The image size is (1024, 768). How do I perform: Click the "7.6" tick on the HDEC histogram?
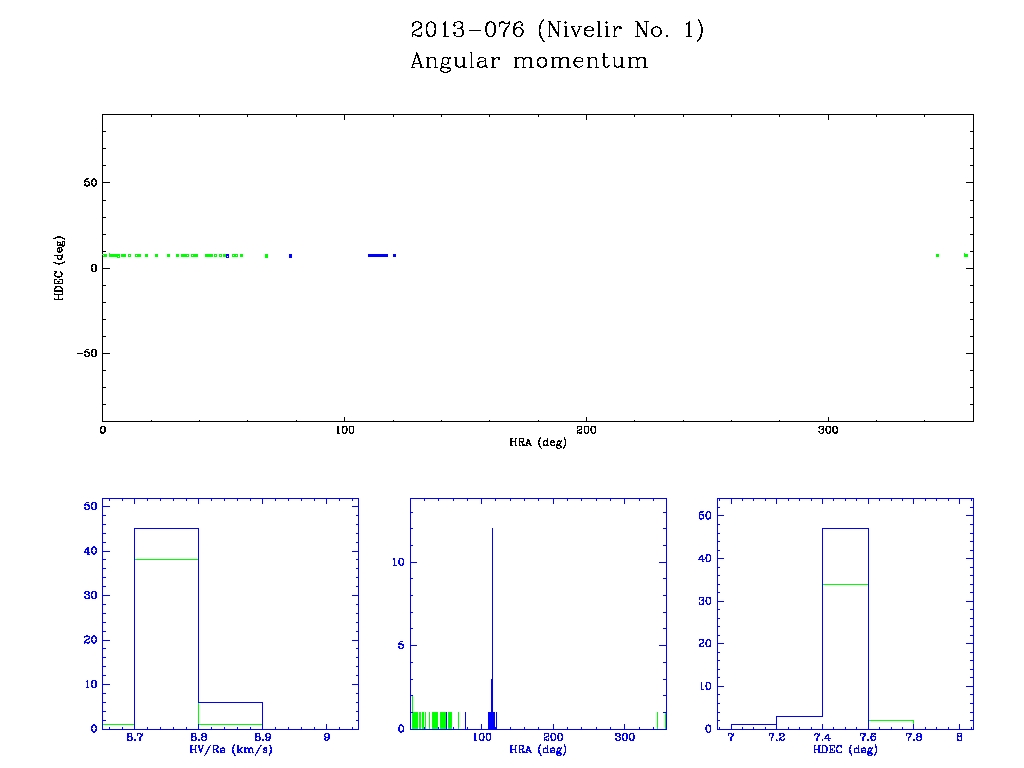(868, 737)
